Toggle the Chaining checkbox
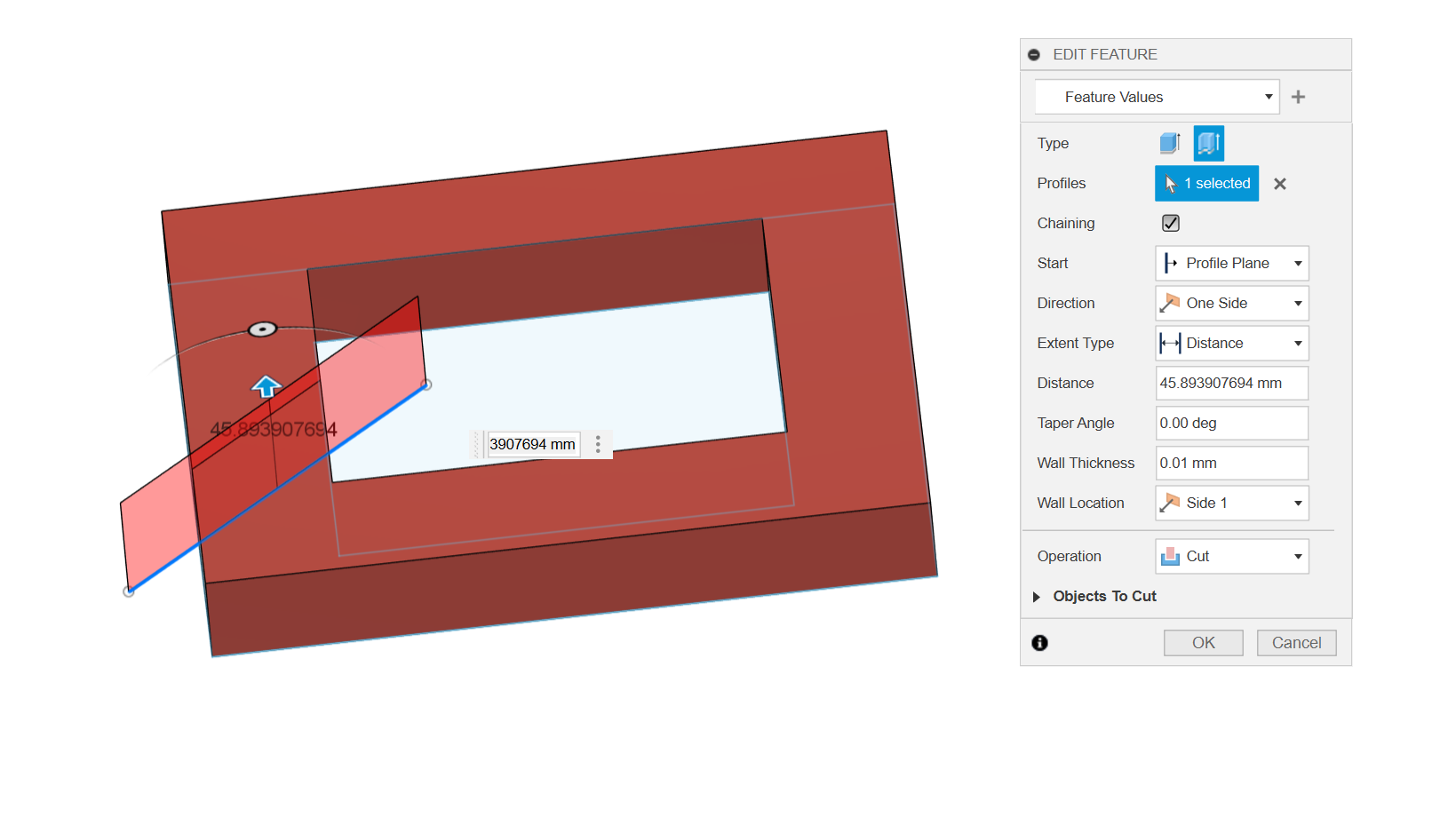 click(x=1169, y=223)
